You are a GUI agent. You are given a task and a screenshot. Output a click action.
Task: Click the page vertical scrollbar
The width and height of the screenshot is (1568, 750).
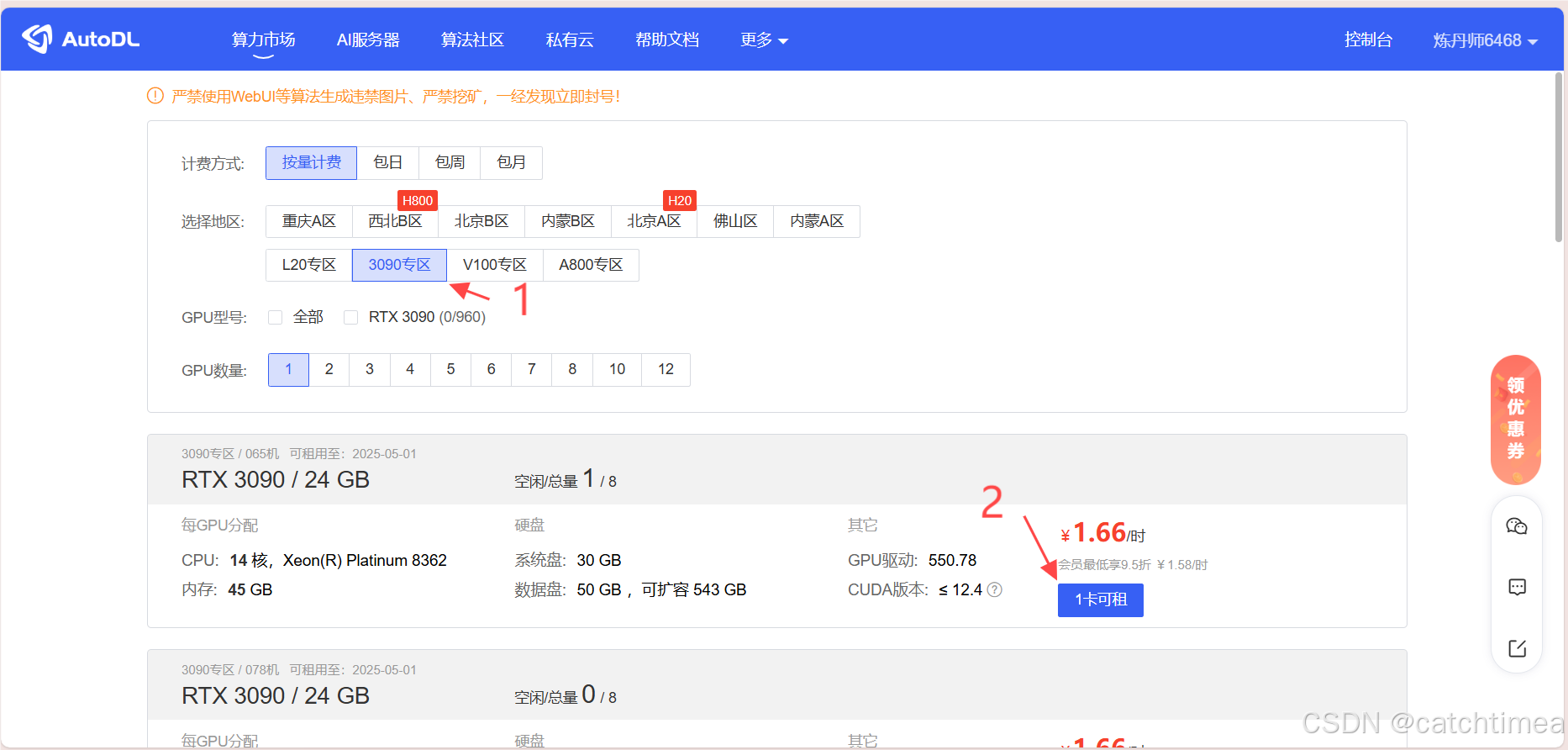click(1559, 158)
